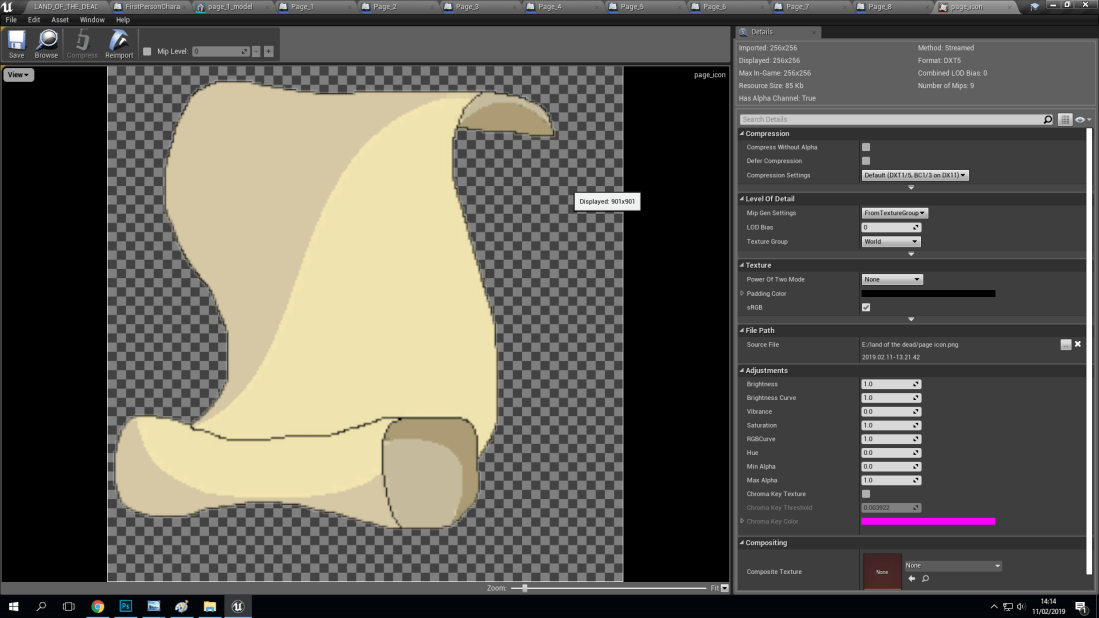This screenshot has height=618, width=1099.
Task: Click the eye filter icon in Details
Action: [x=1080, y=119]
